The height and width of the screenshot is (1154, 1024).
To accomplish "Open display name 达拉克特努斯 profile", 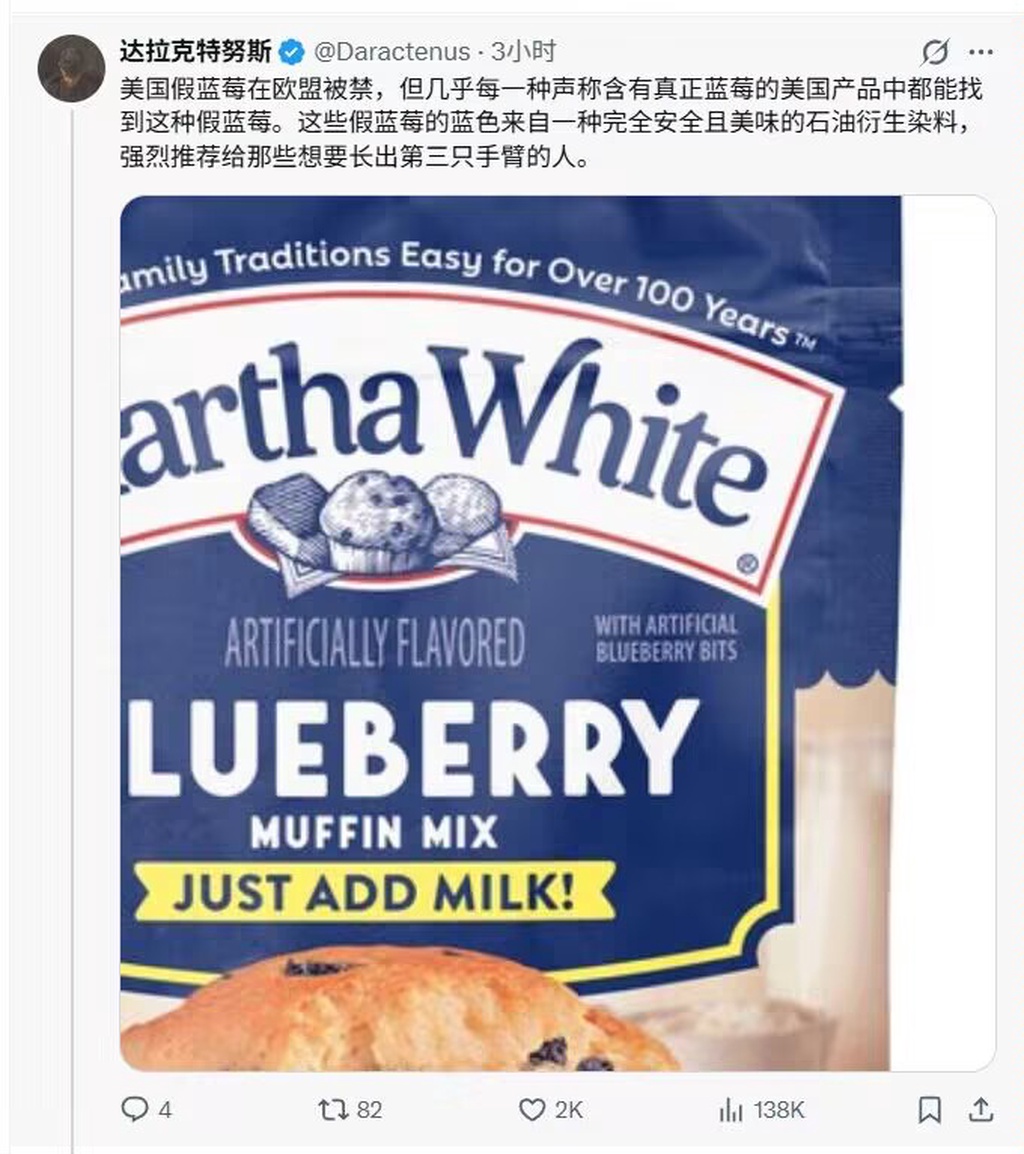I will 197,52.
